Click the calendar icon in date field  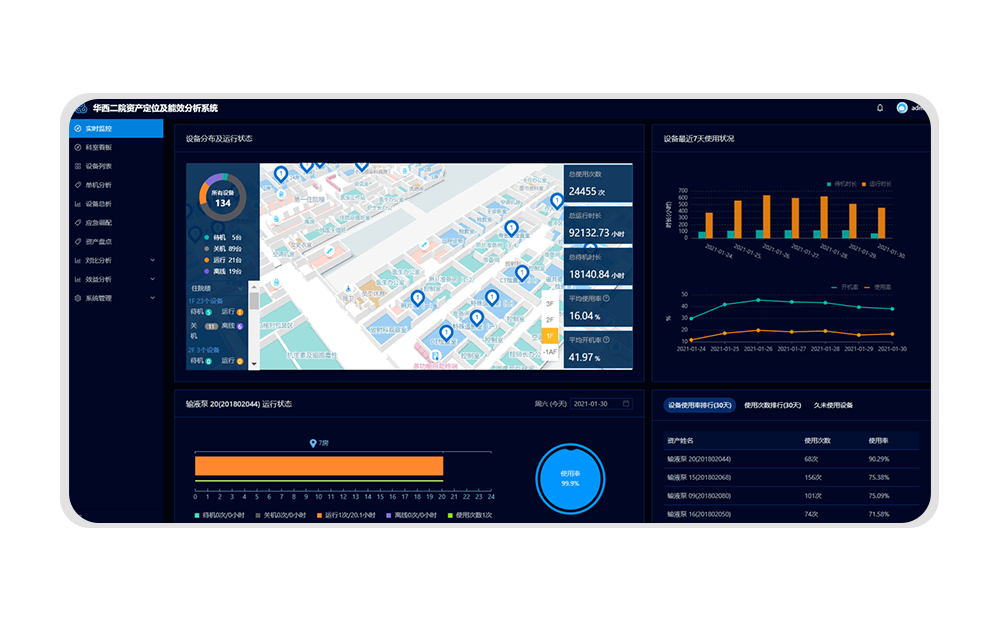pos(626,404)
